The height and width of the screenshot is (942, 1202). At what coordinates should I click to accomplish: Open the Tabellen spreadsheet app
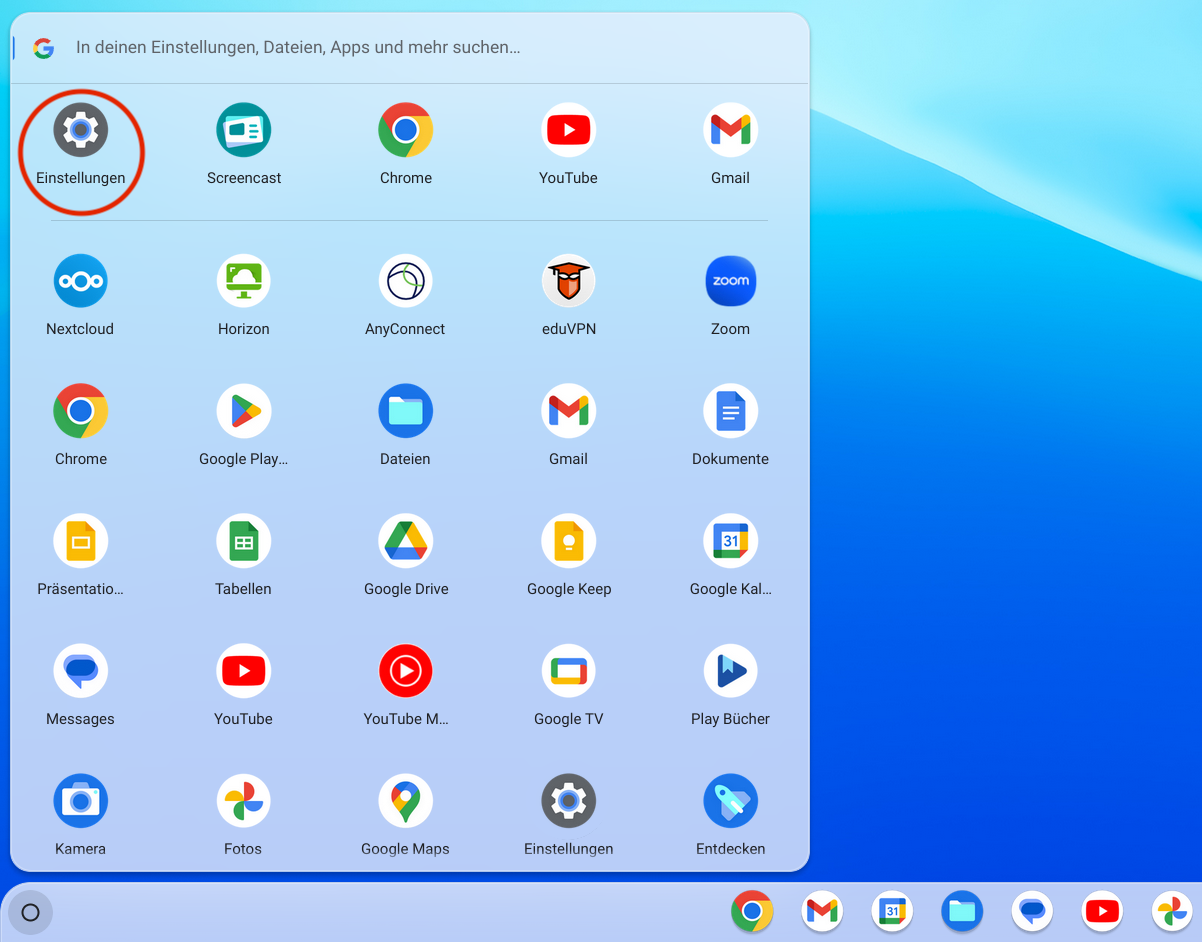[244, 541]
